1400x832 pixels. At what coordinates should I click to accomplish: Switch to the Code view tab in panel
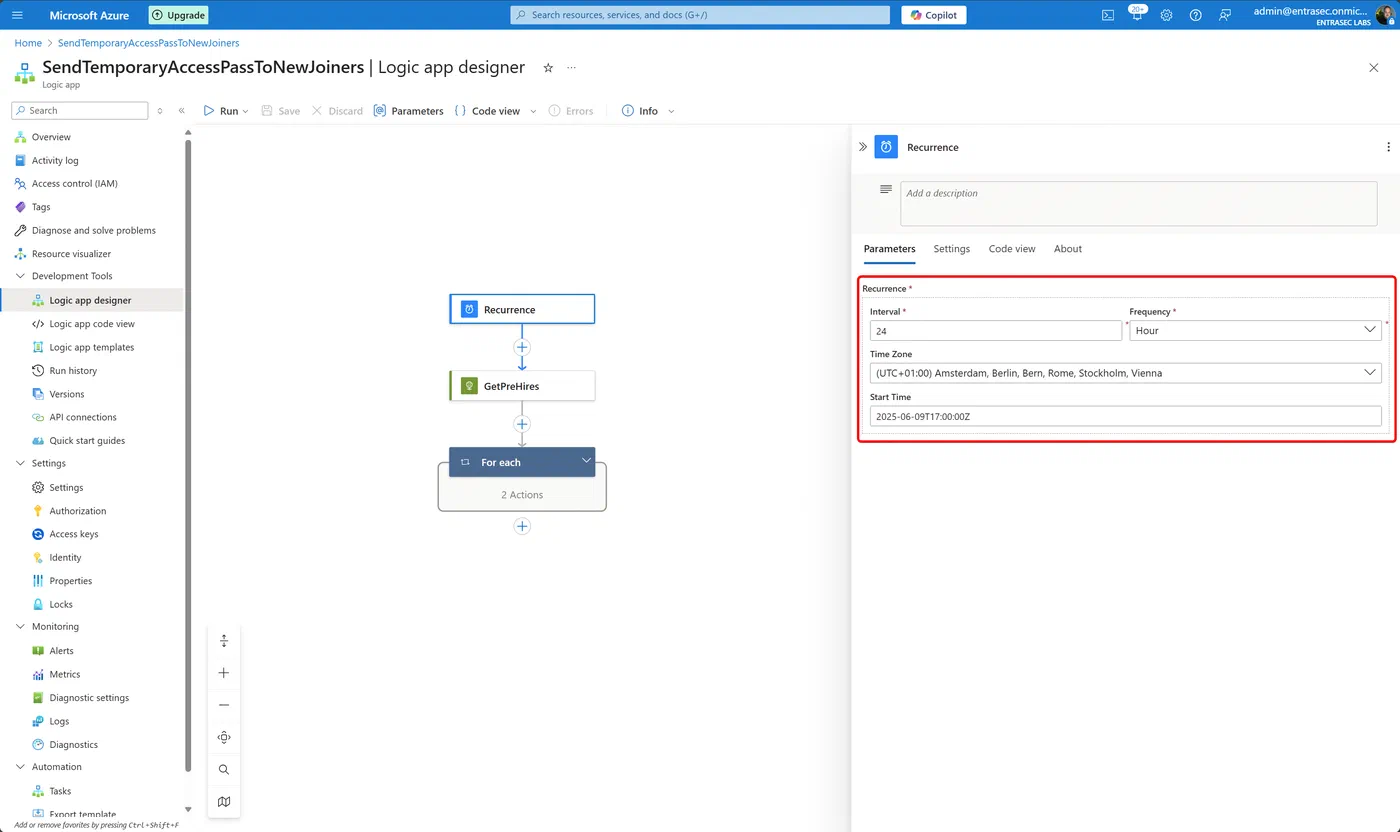coord(1012,249)
